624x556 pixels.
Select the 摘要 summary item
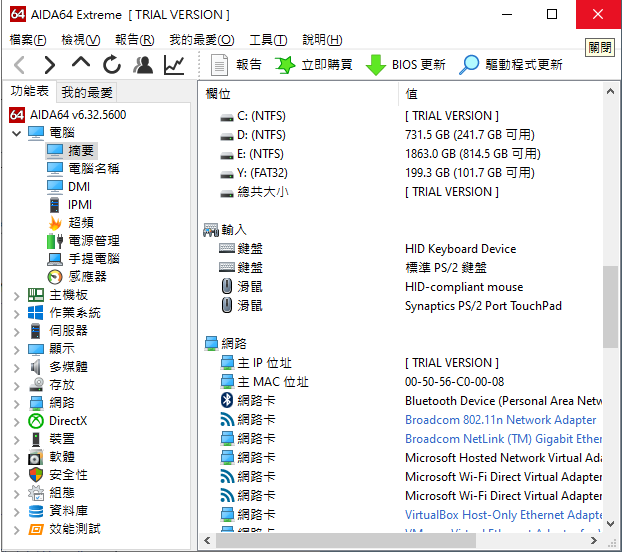pos(72,151)
